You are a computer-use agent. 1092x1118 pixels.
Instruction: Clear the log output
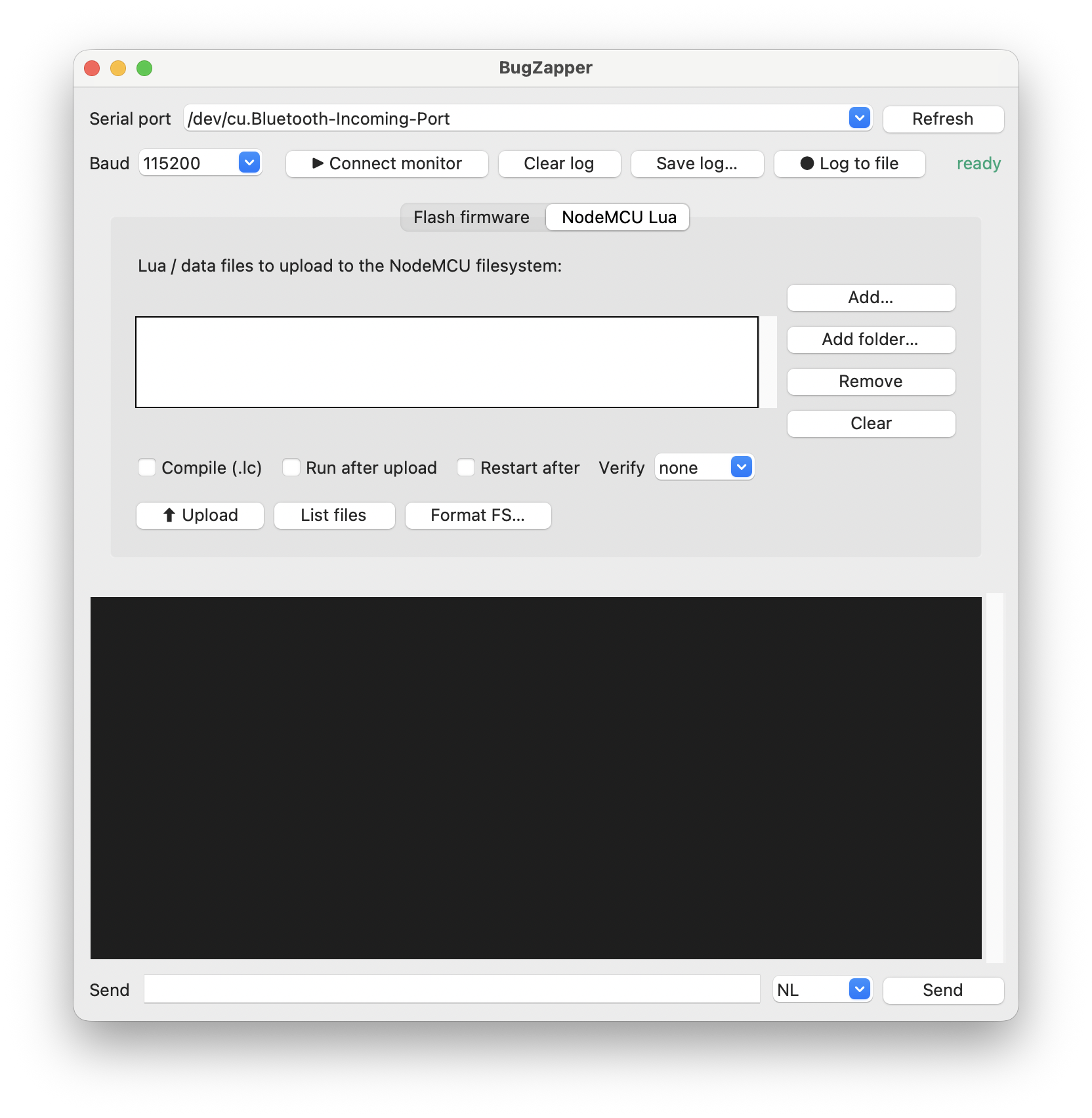point(559,163)
